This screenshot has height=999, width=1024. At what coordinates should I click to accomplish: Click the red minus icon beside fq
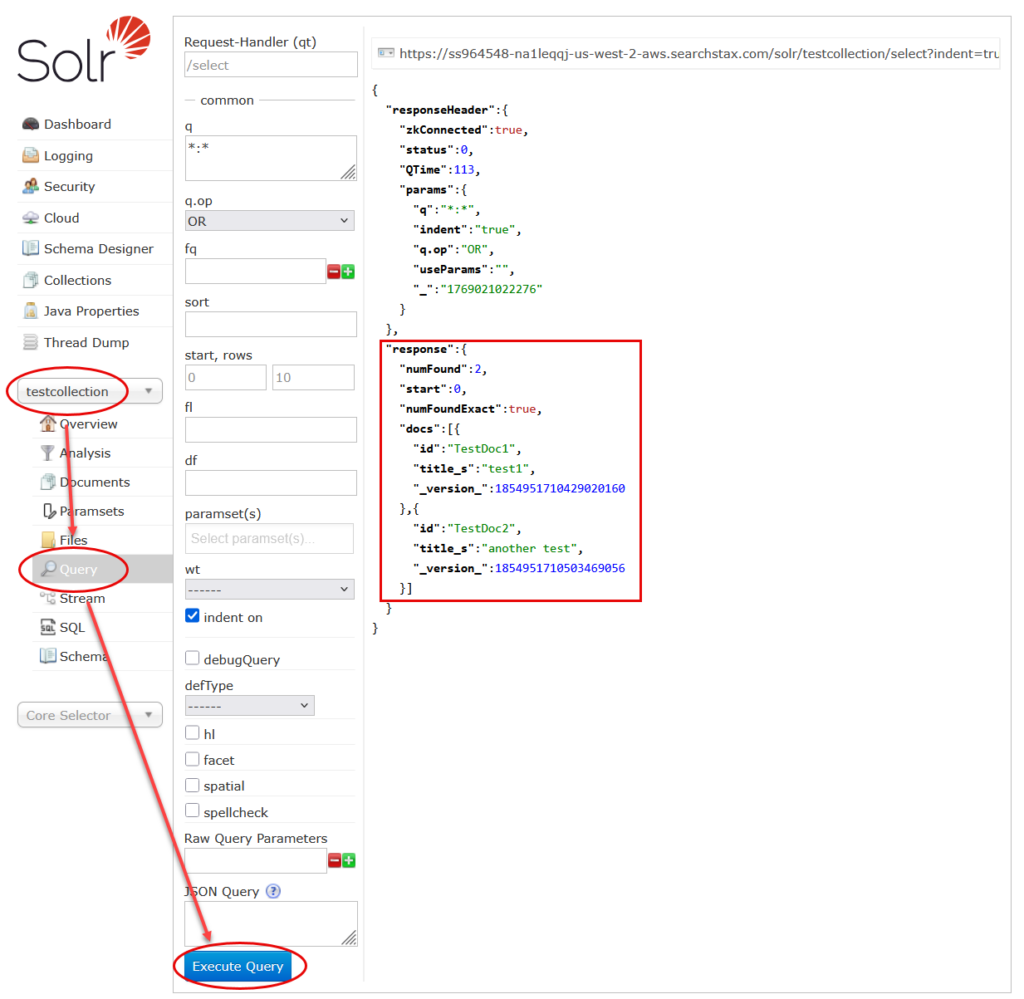pos(334,272)
